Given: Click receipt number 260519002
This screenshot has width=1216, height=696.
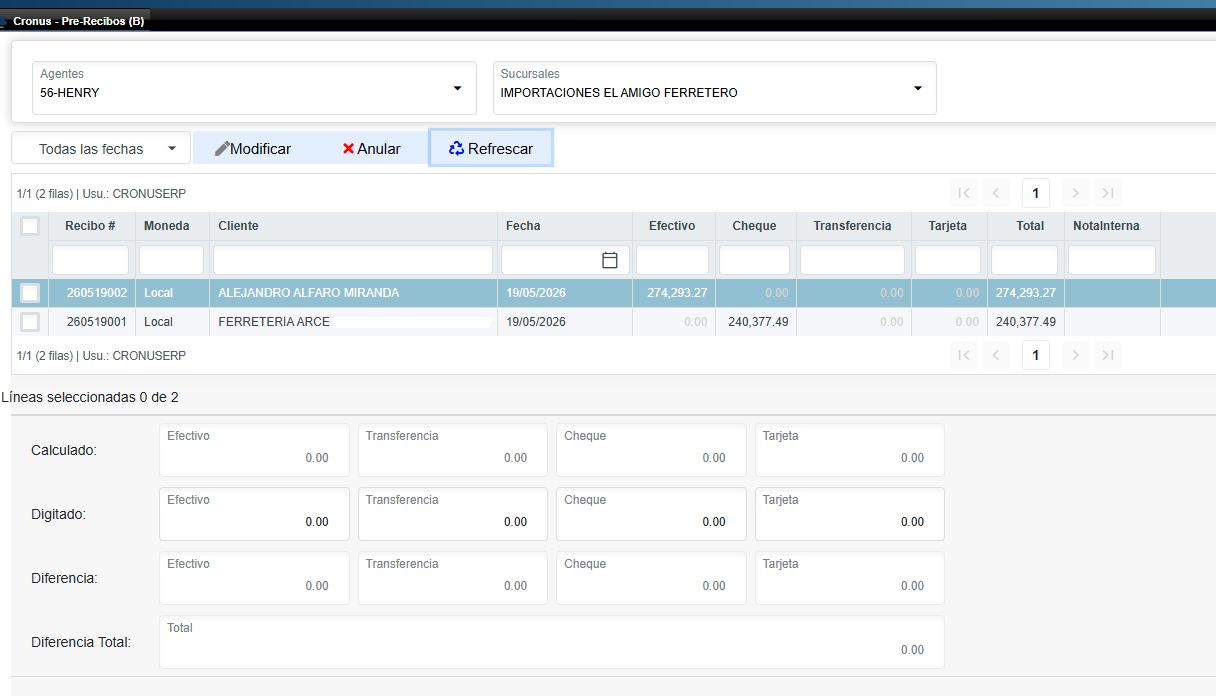Looking at the screenshot, I should pyautogui.click(x=96, y=293).
